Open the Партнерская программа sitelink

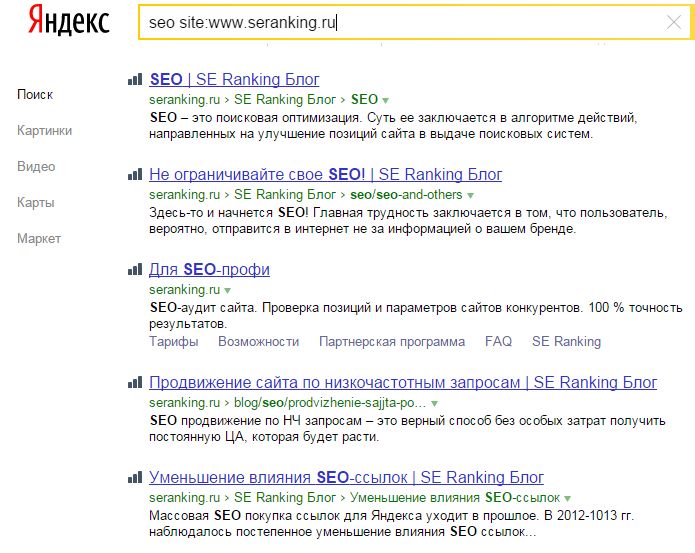tap(392, 342)
